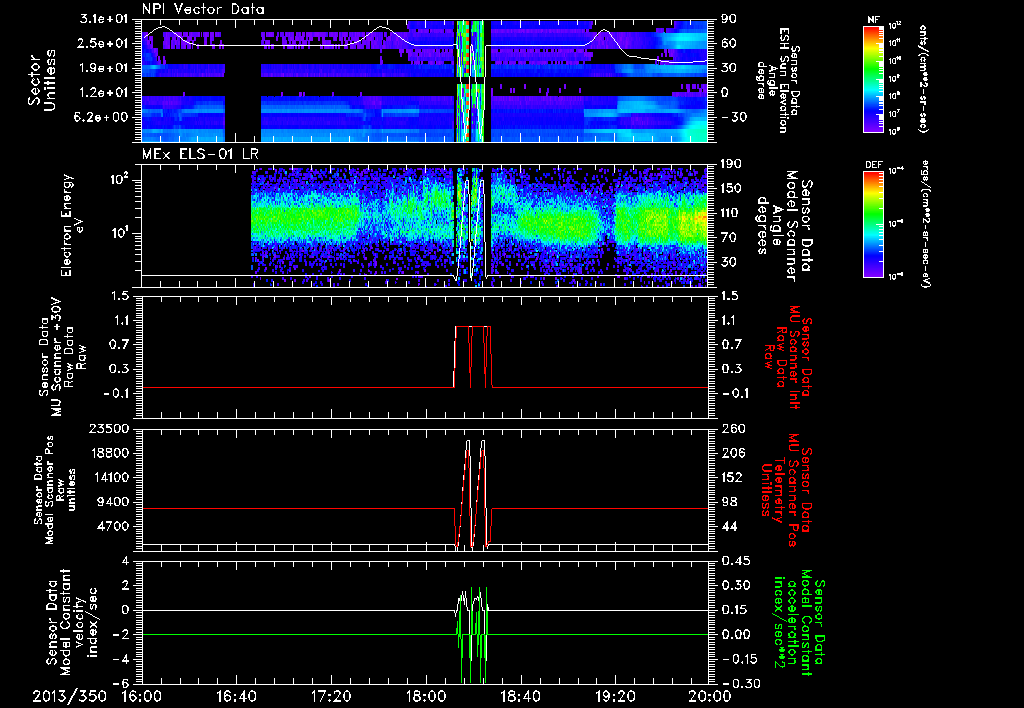Screen dimensions: 1024x708
Task: Click the NF label above the color bar
Action: [873, 20]
